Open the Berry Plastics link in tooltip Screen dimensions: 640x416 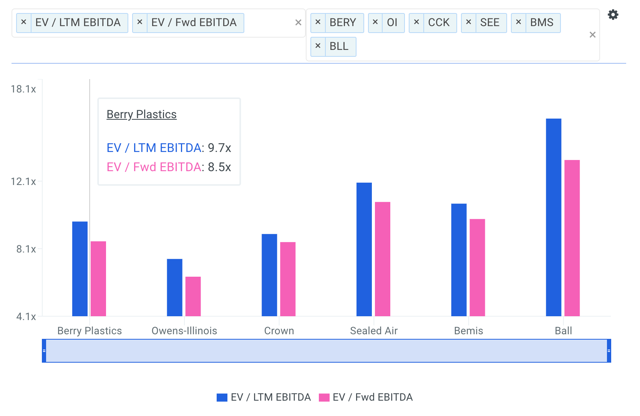[x=141, y=114]
